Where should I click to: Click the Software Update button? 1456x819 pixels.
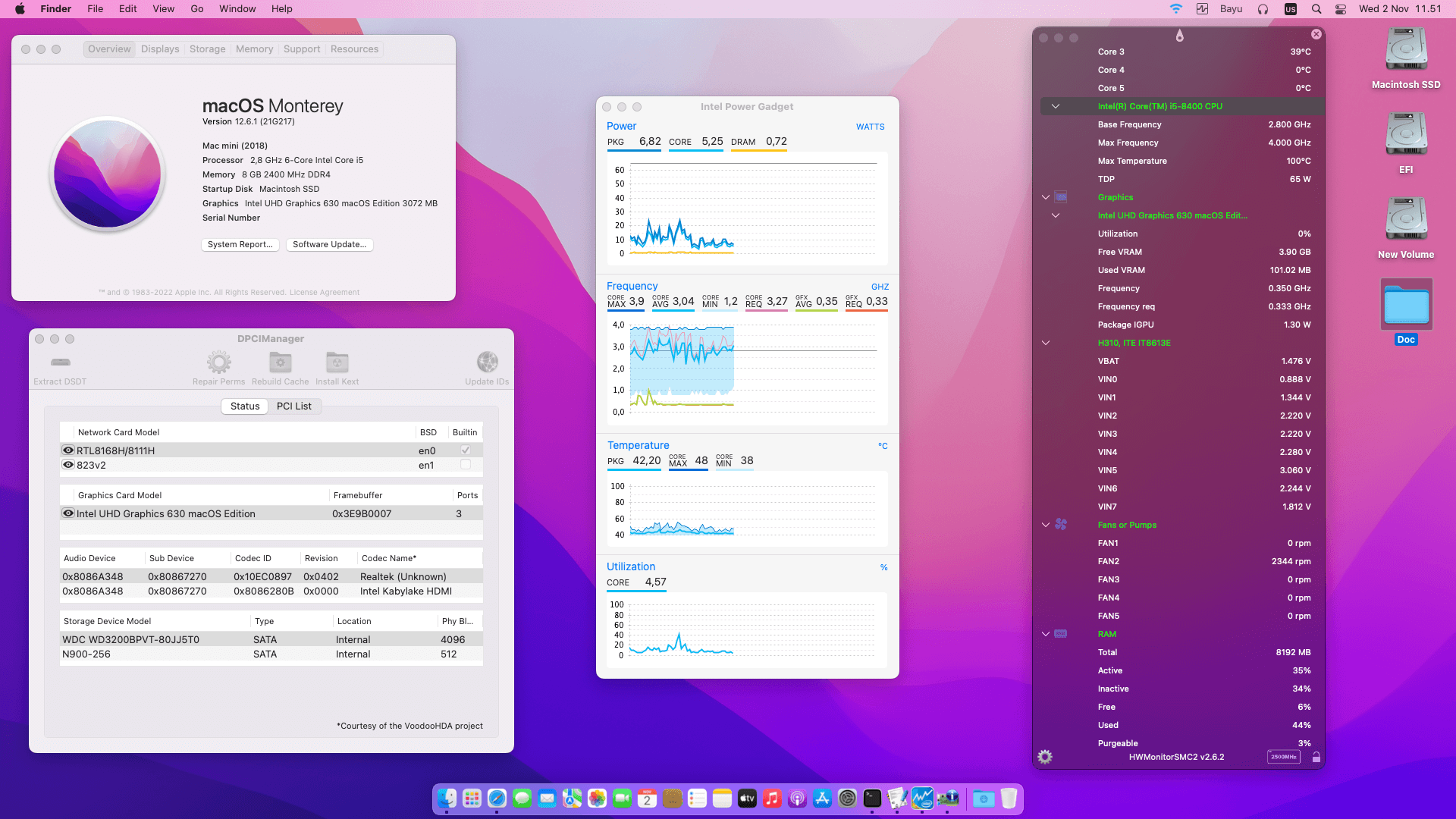(x=329, y=244)
